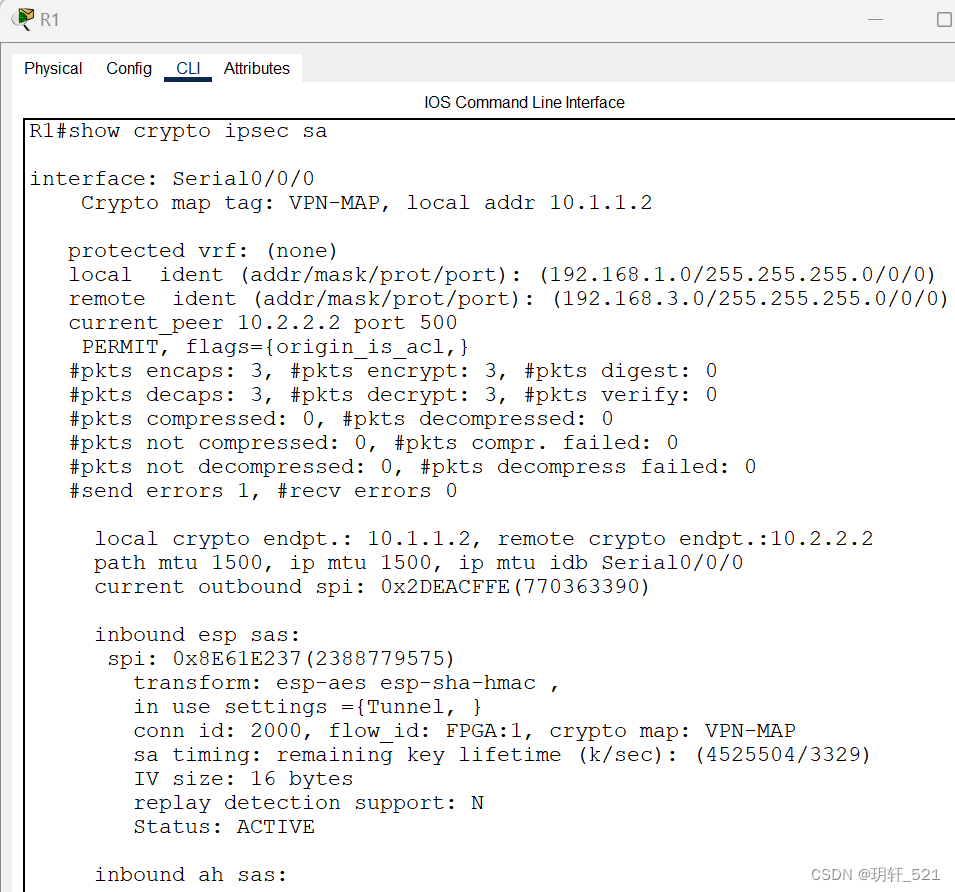Image resolution: width=955 pixels, height=892 pixels.
Task: Click the 'inbound esp sas:' heading
Action: tap(197, 634)
